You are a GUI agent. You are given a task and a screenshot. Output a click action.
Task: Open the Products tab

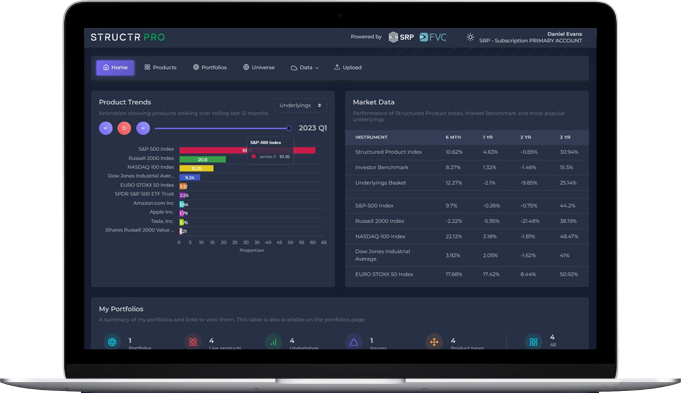(x=160, y=68)
